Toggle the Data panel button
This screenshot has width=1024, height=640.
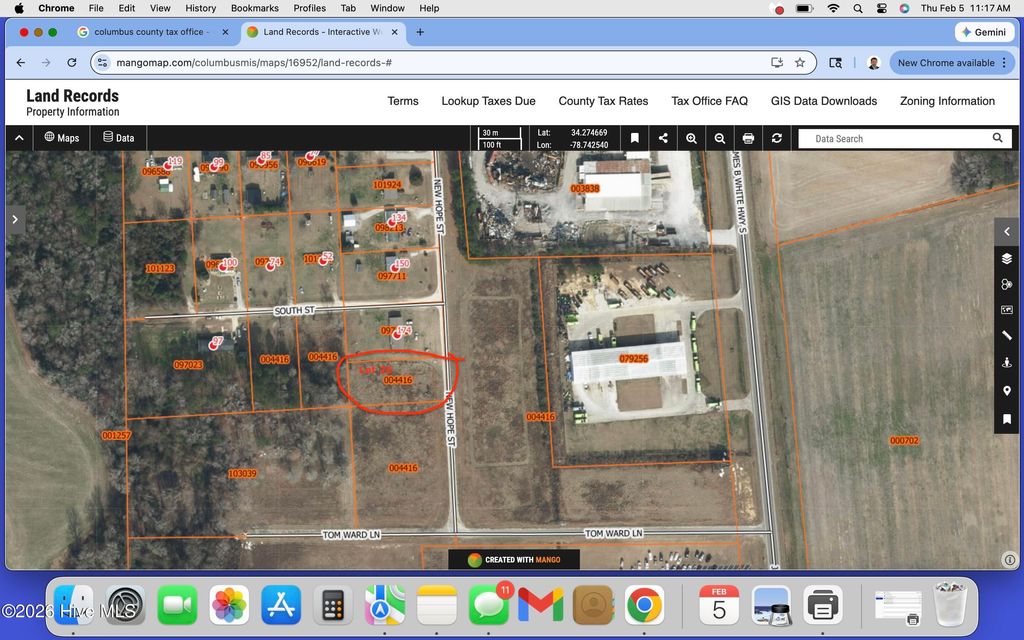pos(118,138)
